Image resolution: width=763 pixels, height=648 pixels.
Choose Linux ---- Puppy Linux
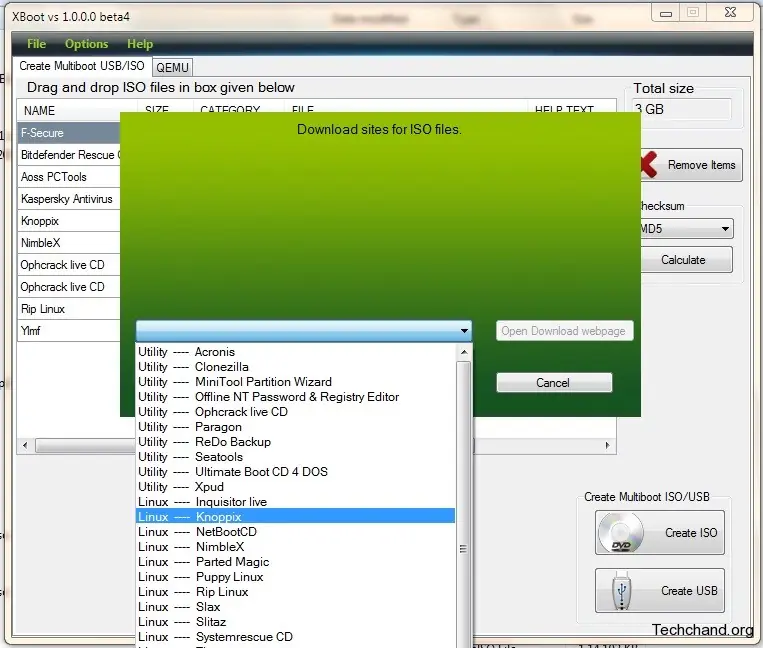pos(295,577)
